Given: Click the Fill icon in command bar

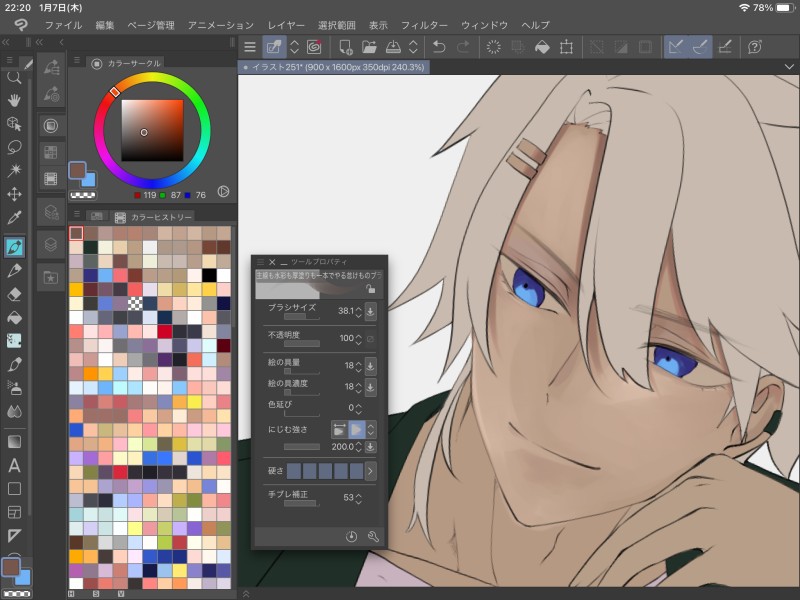Looking at the screenshot, I should pos(542,47).
